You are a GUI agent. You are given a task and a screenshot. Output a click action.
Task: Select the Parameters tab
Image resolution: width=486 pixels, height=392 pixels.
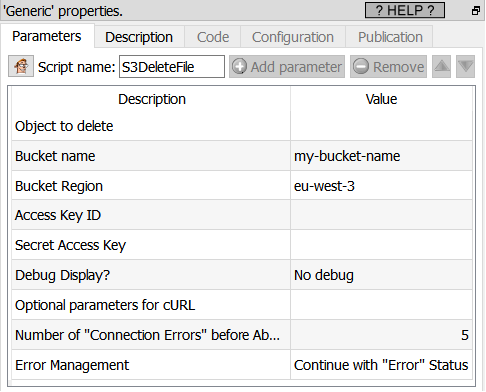[47, 36]
